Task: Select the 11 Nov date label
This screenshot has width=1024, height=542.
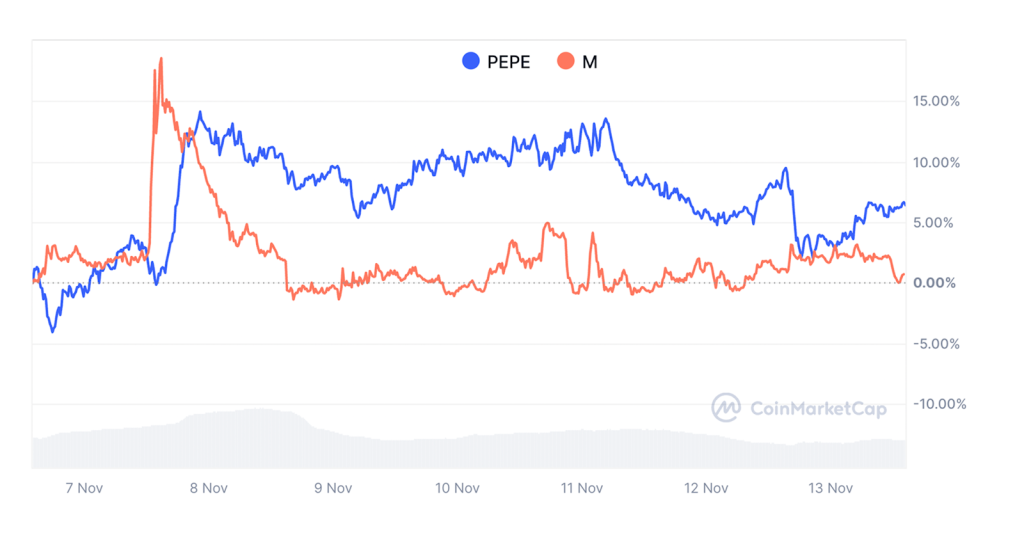Action: point(580,489)
